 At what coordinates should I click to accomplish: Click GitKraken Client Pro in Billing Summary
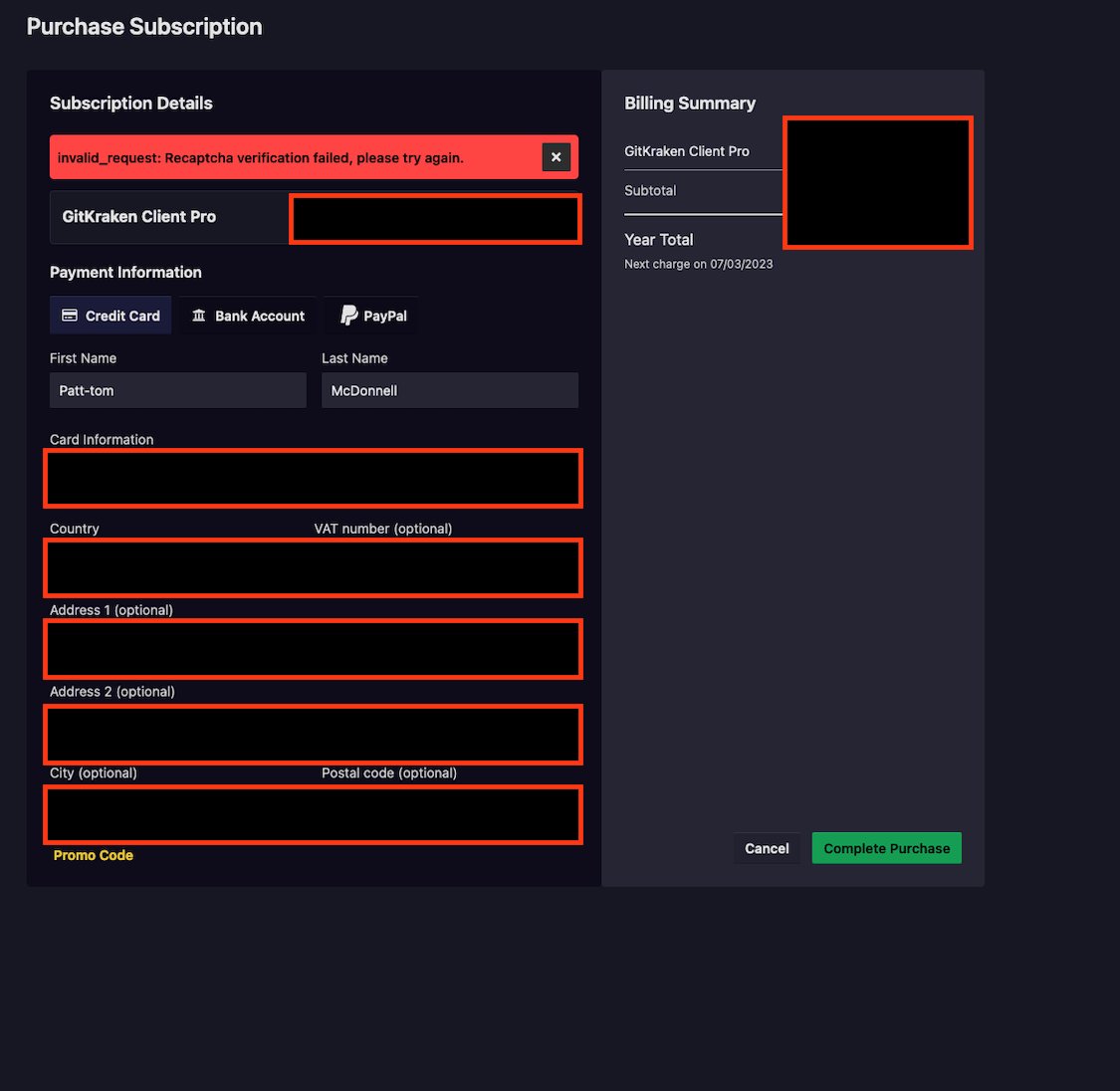(686, 151)
